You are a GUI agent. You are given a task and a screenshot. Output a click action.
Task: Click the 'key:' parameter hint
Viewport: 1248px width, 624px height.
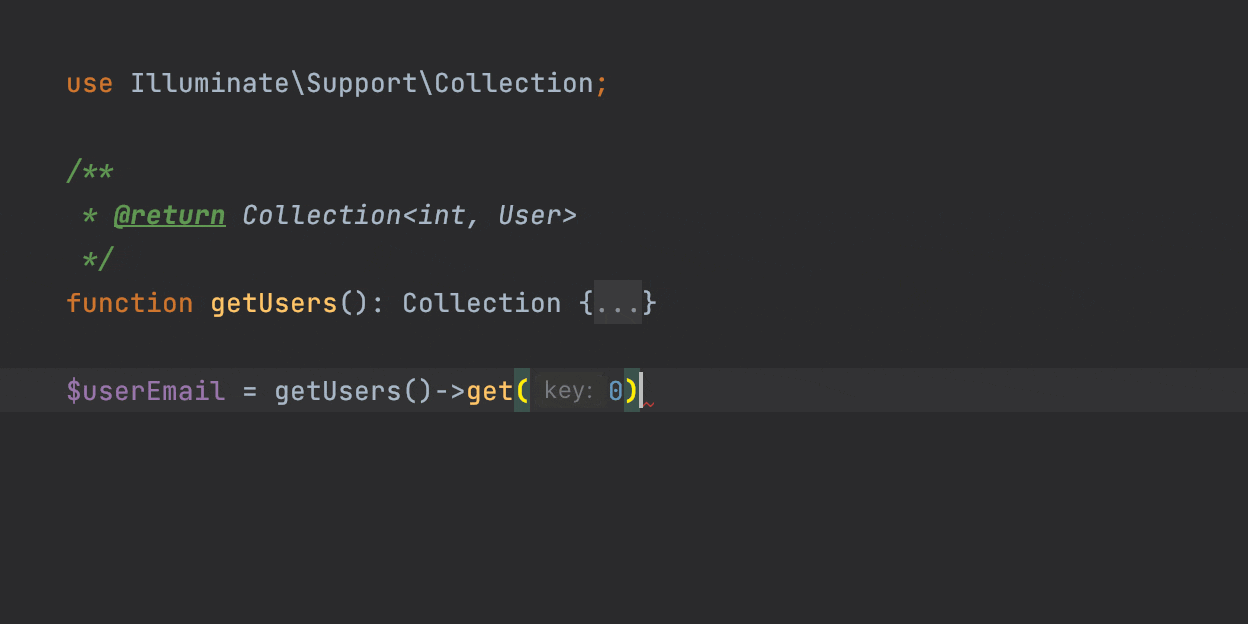tap(568, 391)
